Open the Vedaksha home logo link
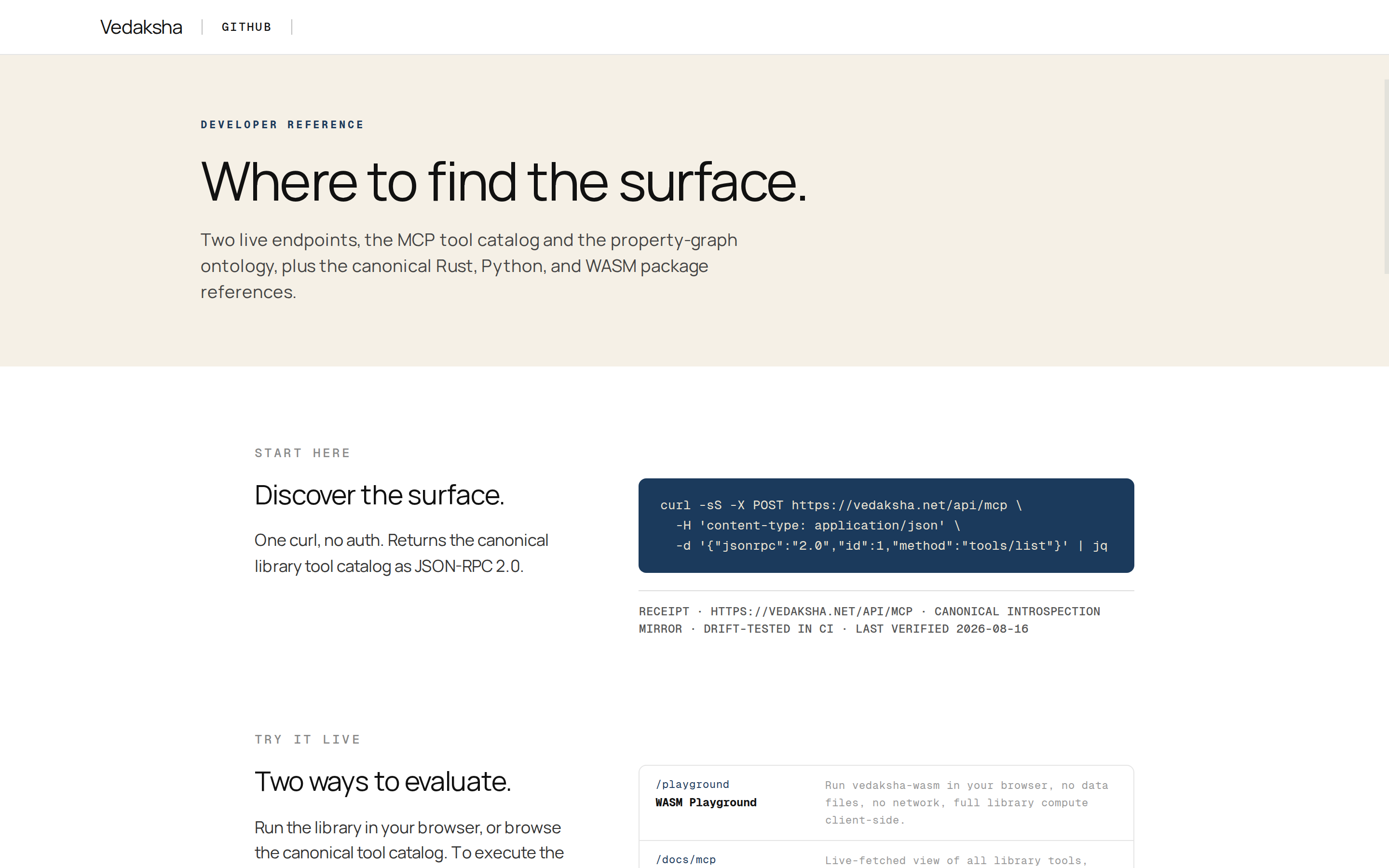 pyautogui.click(x=141, y=27)
